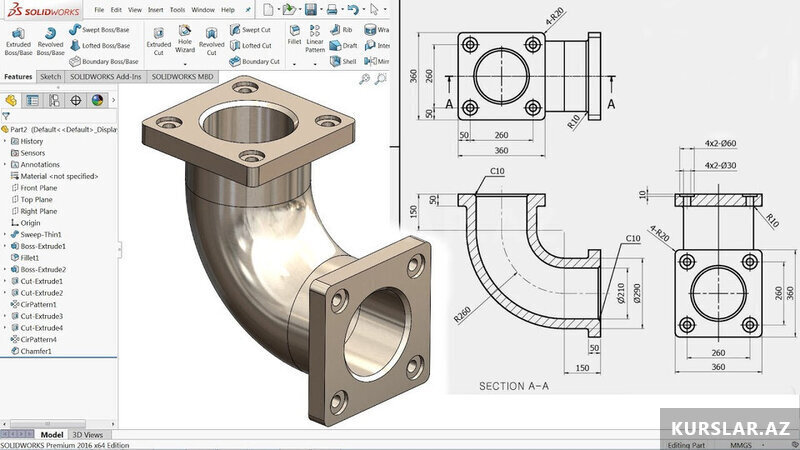Open the Hole Wizard tool
Viewport: 800px width, 450px height.
point(185,39)
